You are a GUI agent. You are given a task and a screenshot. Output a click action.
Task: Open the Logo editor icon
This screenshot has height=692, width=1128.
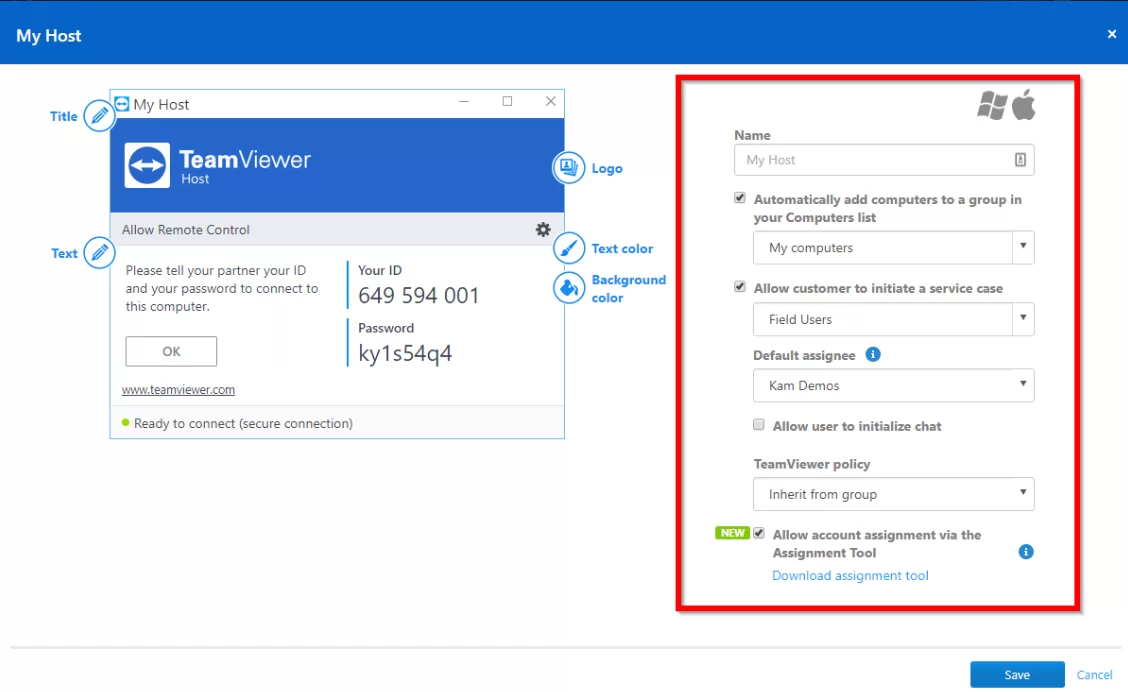tap(568, 168)
